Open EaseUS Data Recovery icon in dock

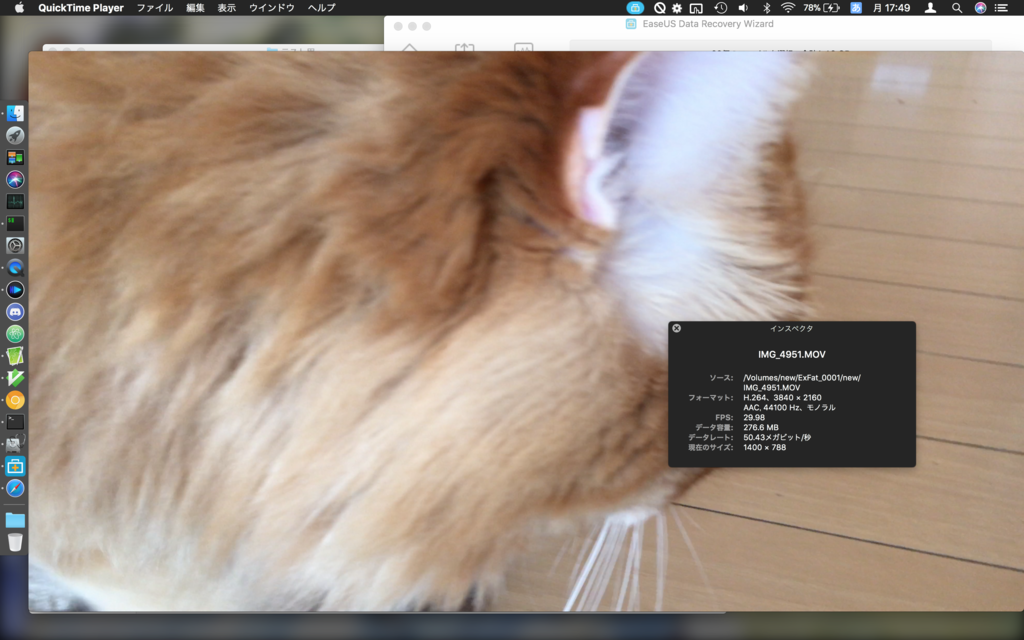[15, 466]
